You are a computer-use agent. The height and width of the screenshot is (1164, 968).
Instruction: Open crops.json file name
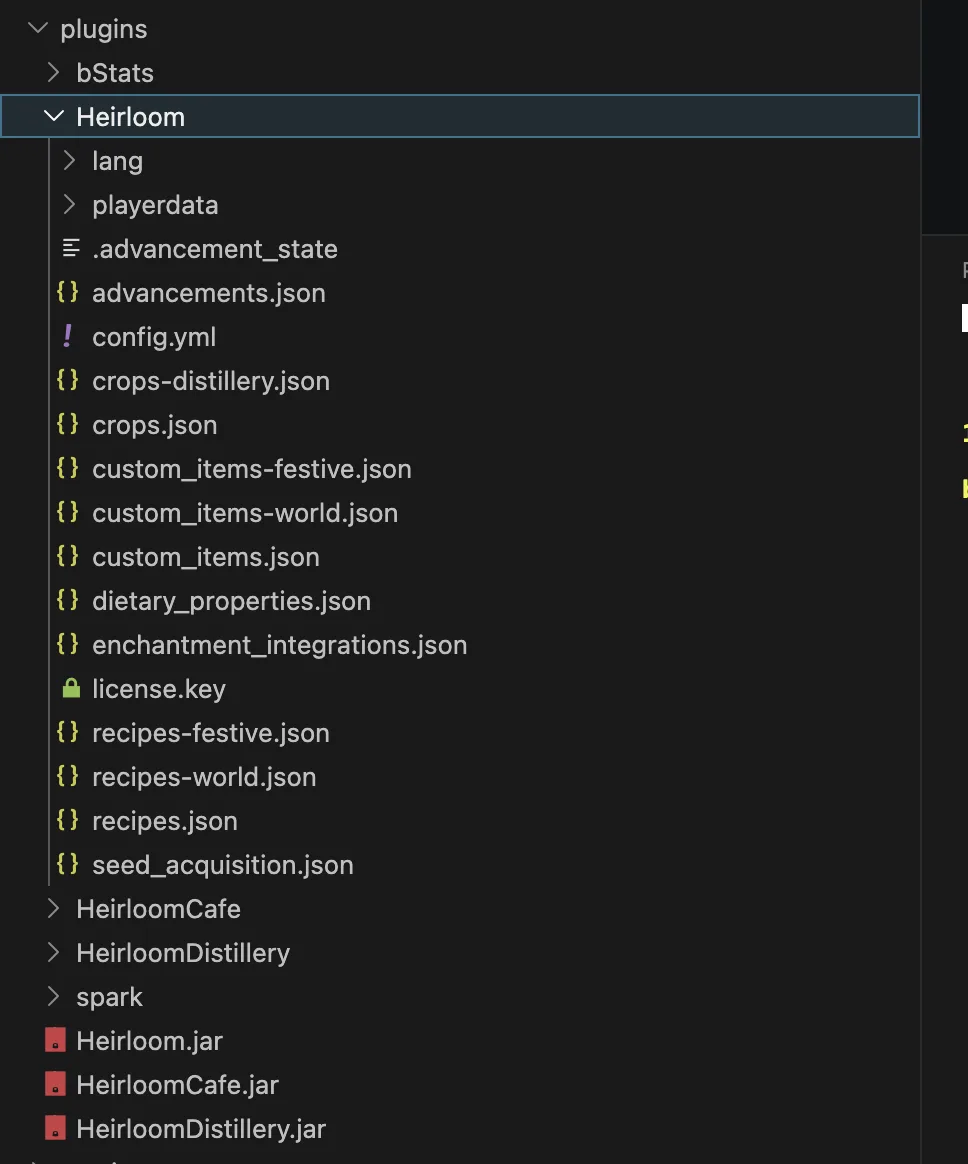pos(154,425)
